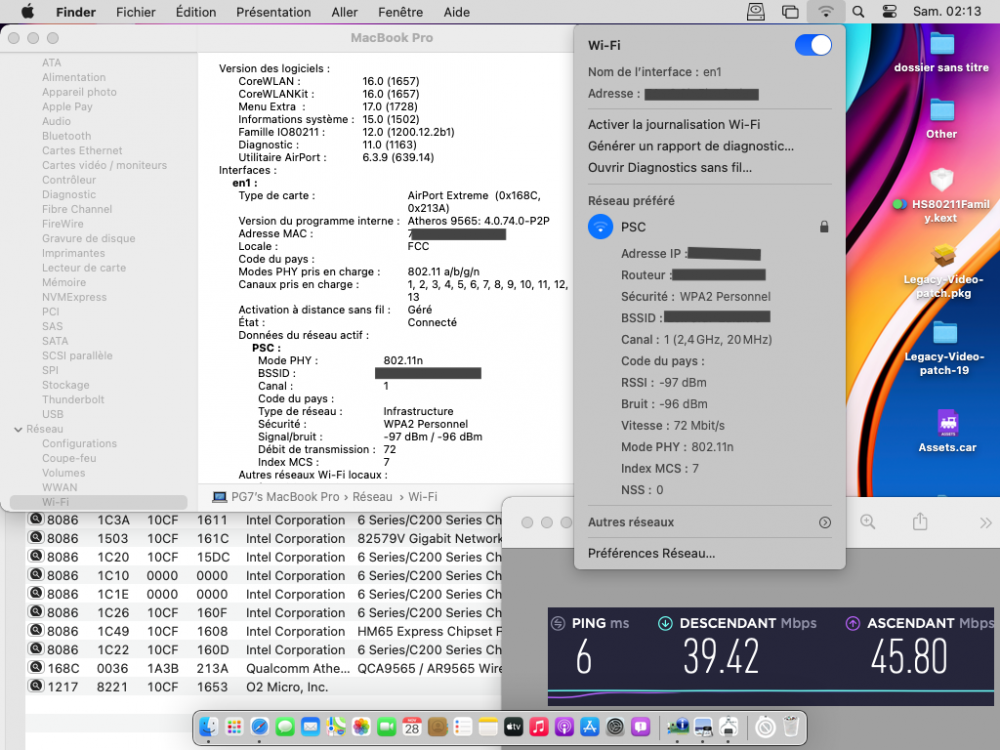Screen dimensions: 1000x750
Task: Select USB in the sidebar
Action: (52, 414)
